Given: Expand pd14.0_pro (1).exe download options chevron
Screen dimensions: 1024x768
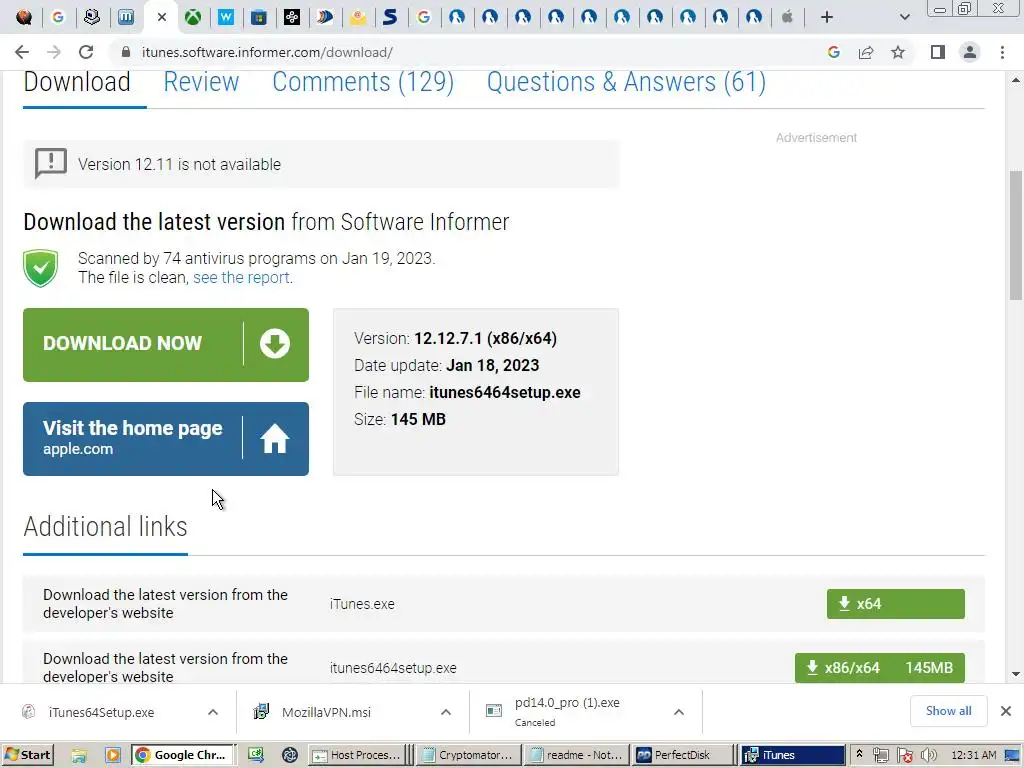Looking at the screenshot, I should [679, 712].
